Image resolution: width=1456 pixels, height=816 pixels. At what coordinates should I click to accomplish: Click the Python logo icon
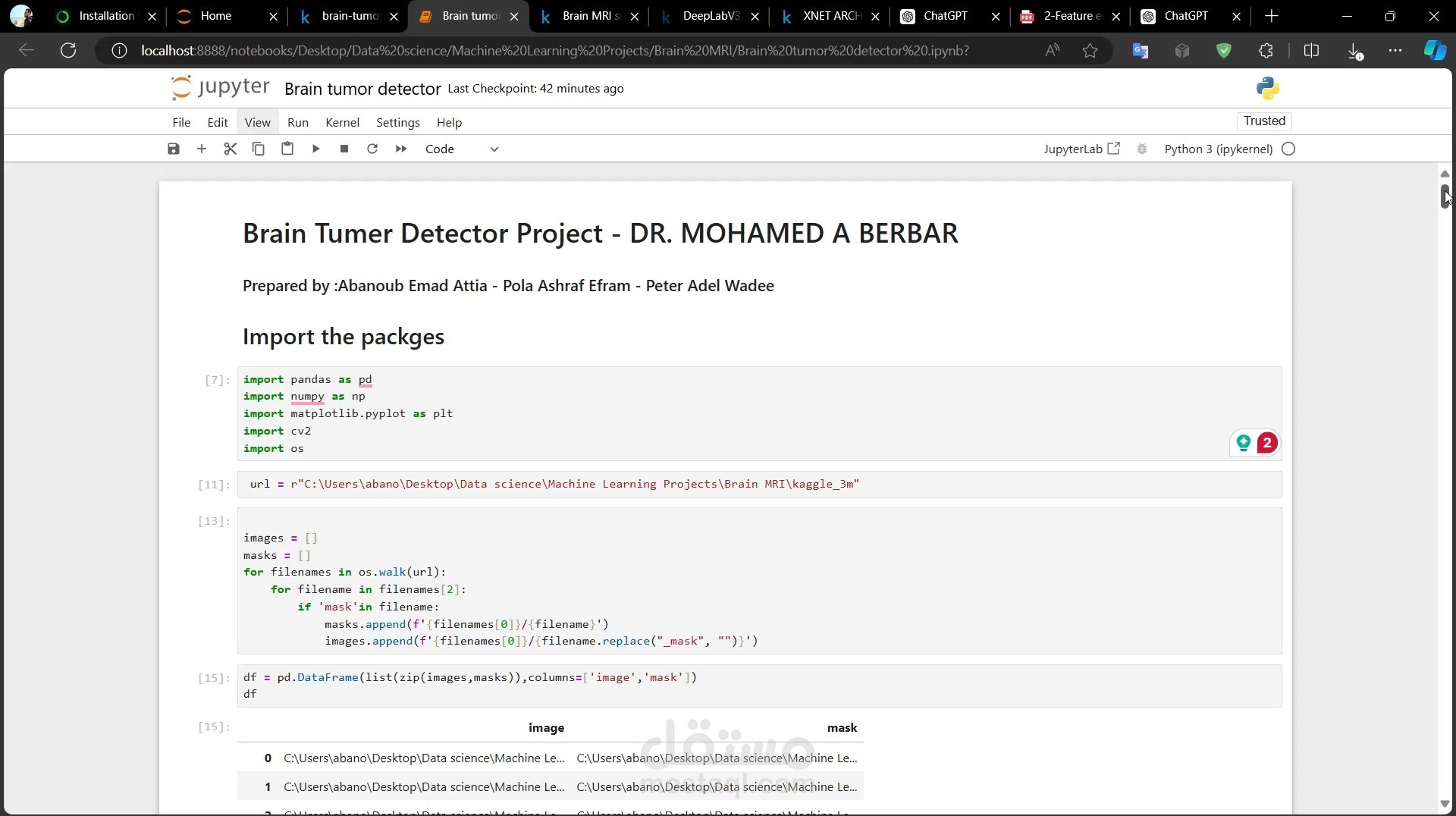(x=1268, y=89)
